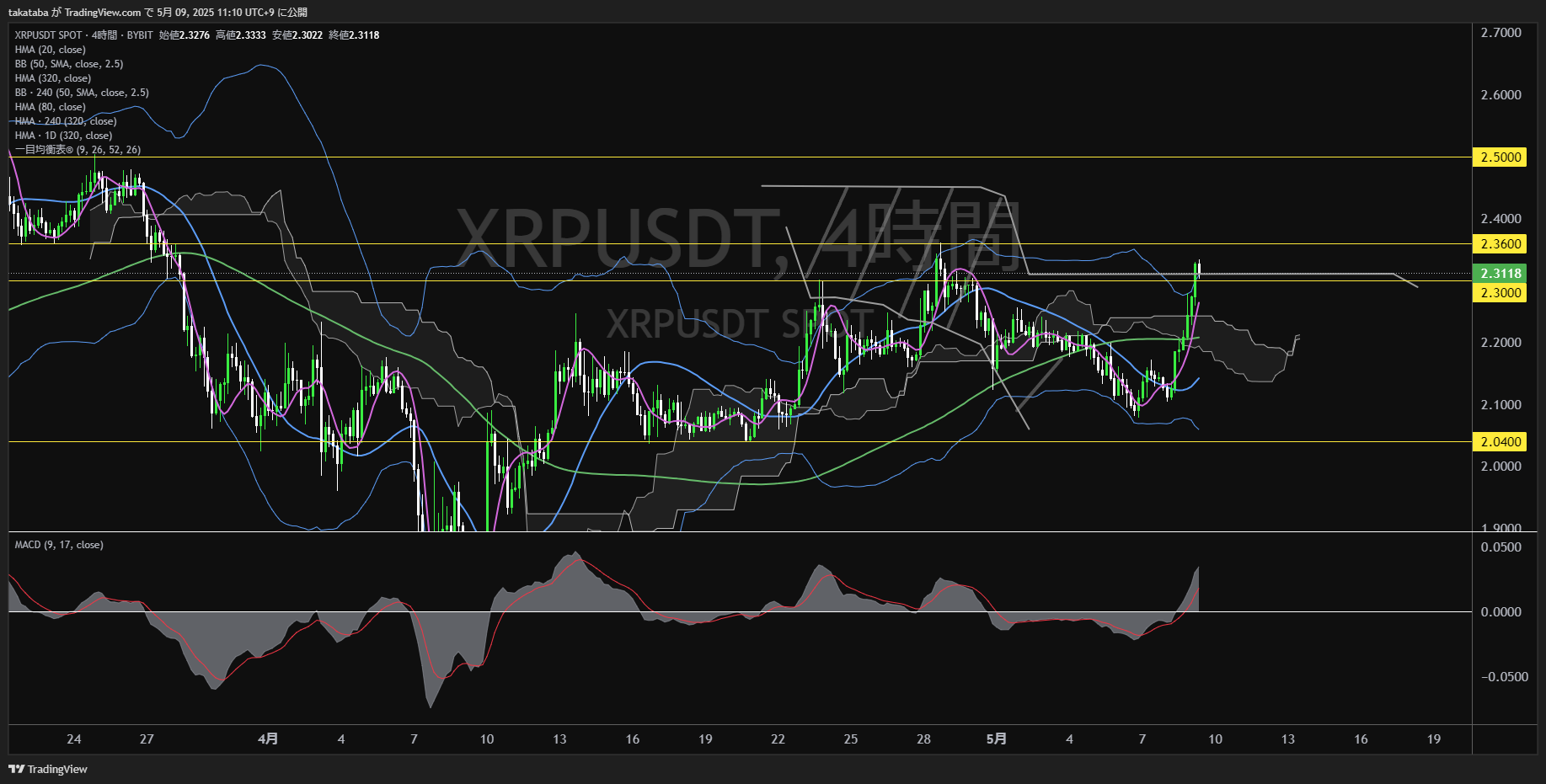
Task: Click the 始値2.3276 open value
Action: pyautogui.click(x=185, y=35)
